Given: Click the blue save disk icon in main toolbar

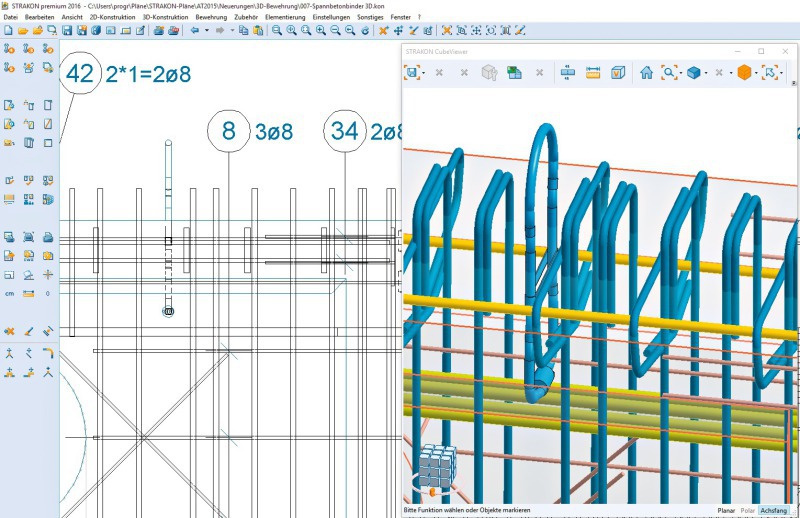Looking at the screenshot, I should pyautogui.click(x=67, y=31).
